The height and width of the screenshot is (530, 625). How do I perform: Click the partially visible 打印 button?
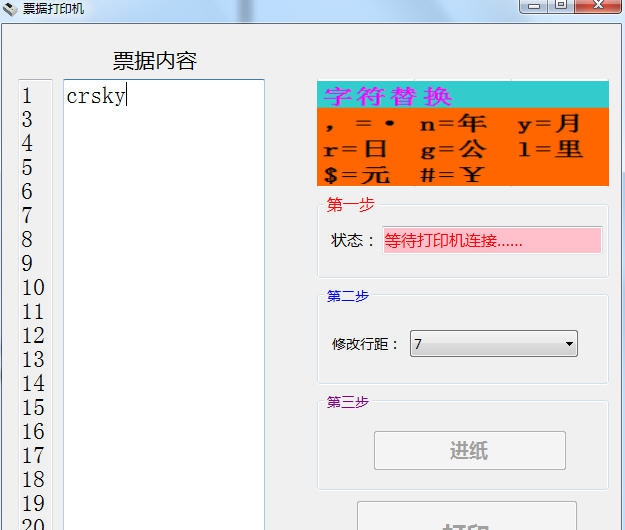(467, 517)
